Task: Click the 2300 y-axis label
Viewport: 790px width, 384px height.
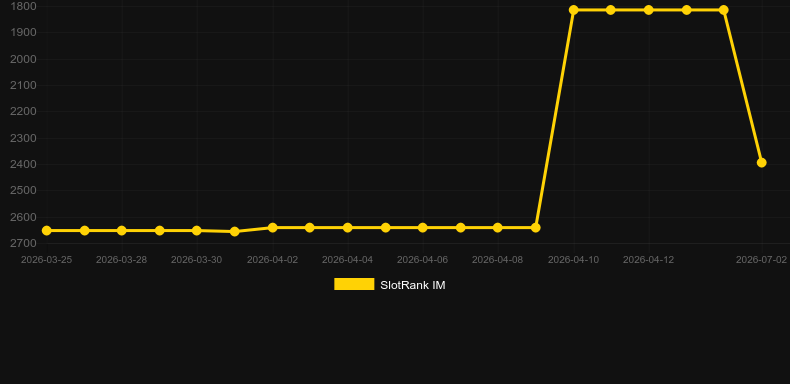Action: click(23, 138)
